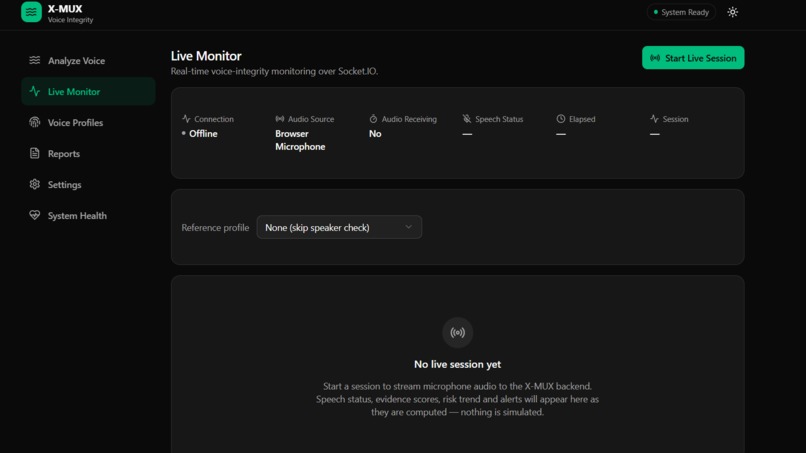Click the Reports document icon
This screenshot has width=806, height=453.
pyautogui.click(x=34, y=153)
